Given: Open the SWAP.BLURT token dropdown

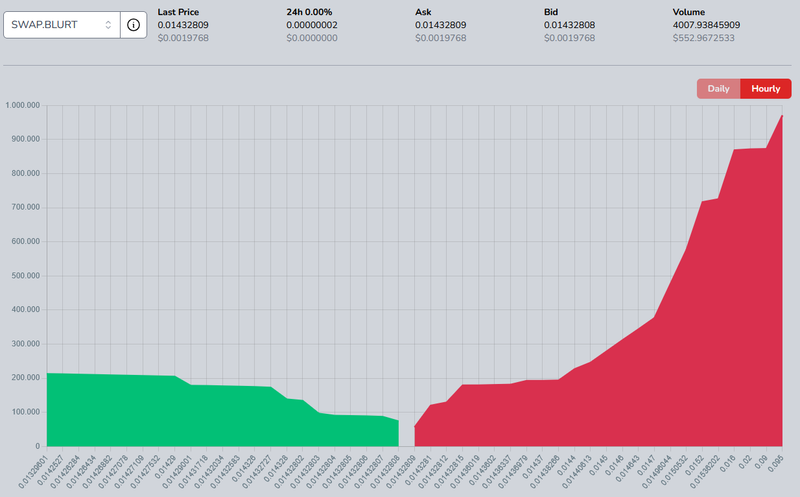Looking at the screenshot, I should click(x=60, y=25).
